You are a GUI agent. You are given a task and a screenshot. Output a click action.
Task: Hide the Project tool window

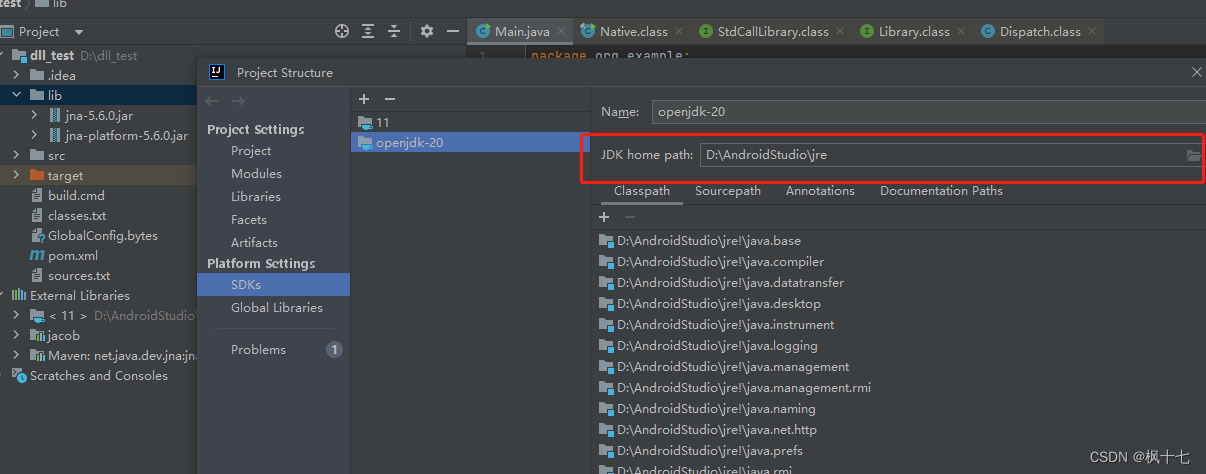tap(453, 31)
